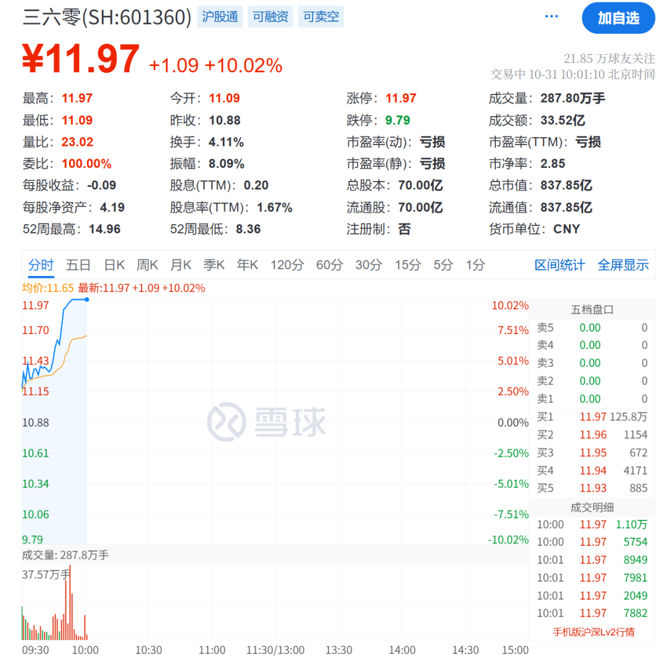Enter 全屏显示 fullscreen chart mode
Screen dimensions: 667x665
(623, 265)
